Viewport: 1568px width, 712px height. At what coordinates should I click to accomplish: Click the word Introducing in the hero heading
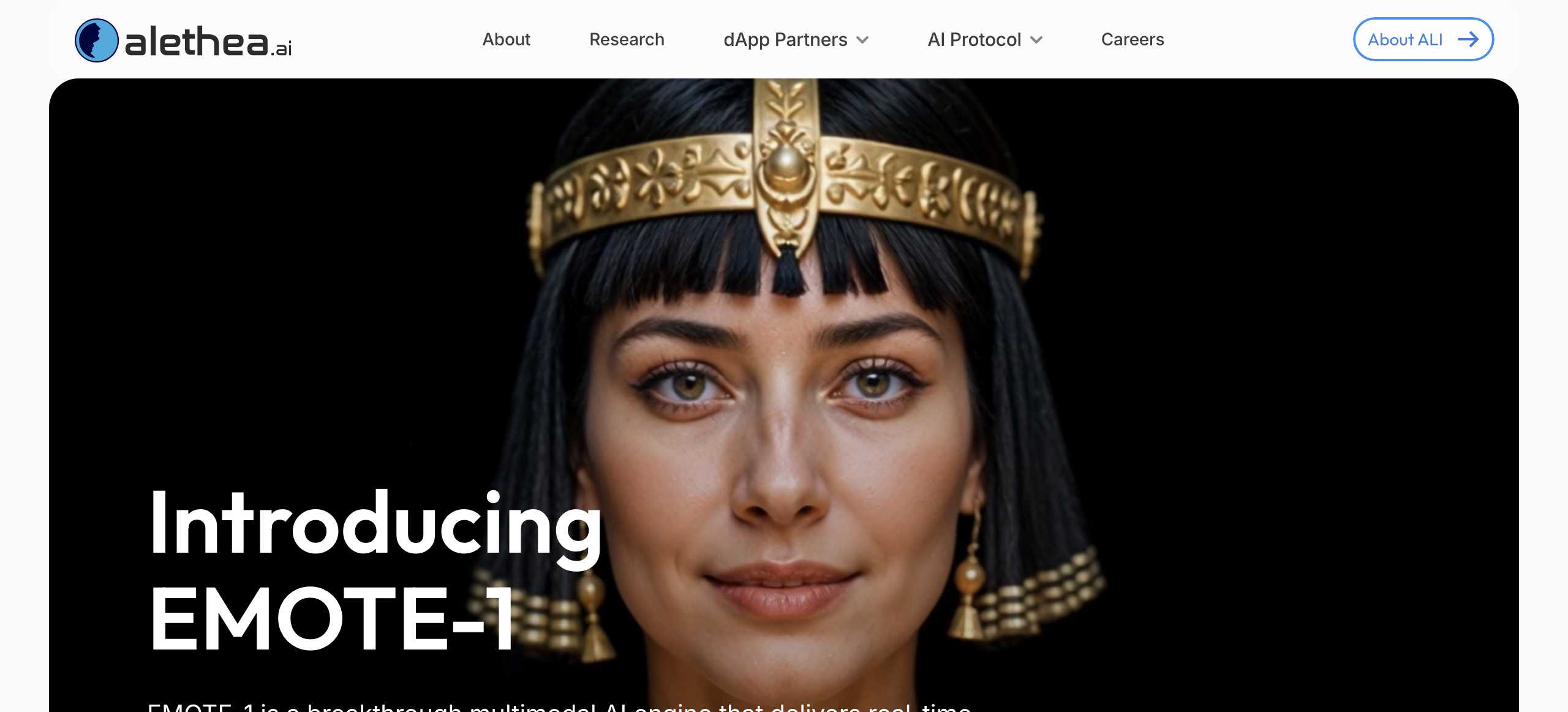pyautogui.click(x=375, y=525)
